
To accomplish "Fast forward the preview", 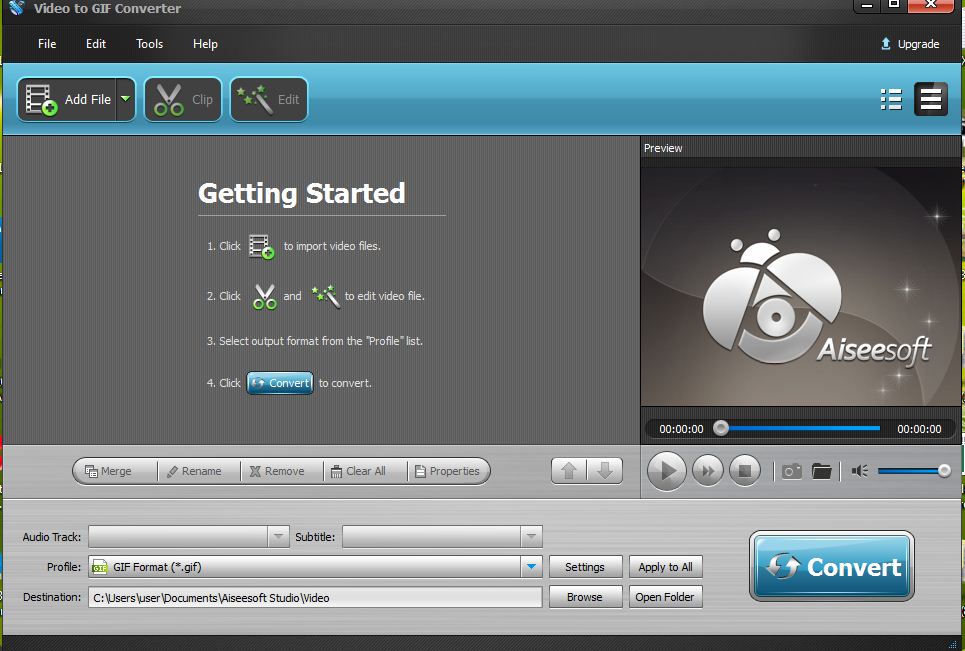I will pos(708,471).
